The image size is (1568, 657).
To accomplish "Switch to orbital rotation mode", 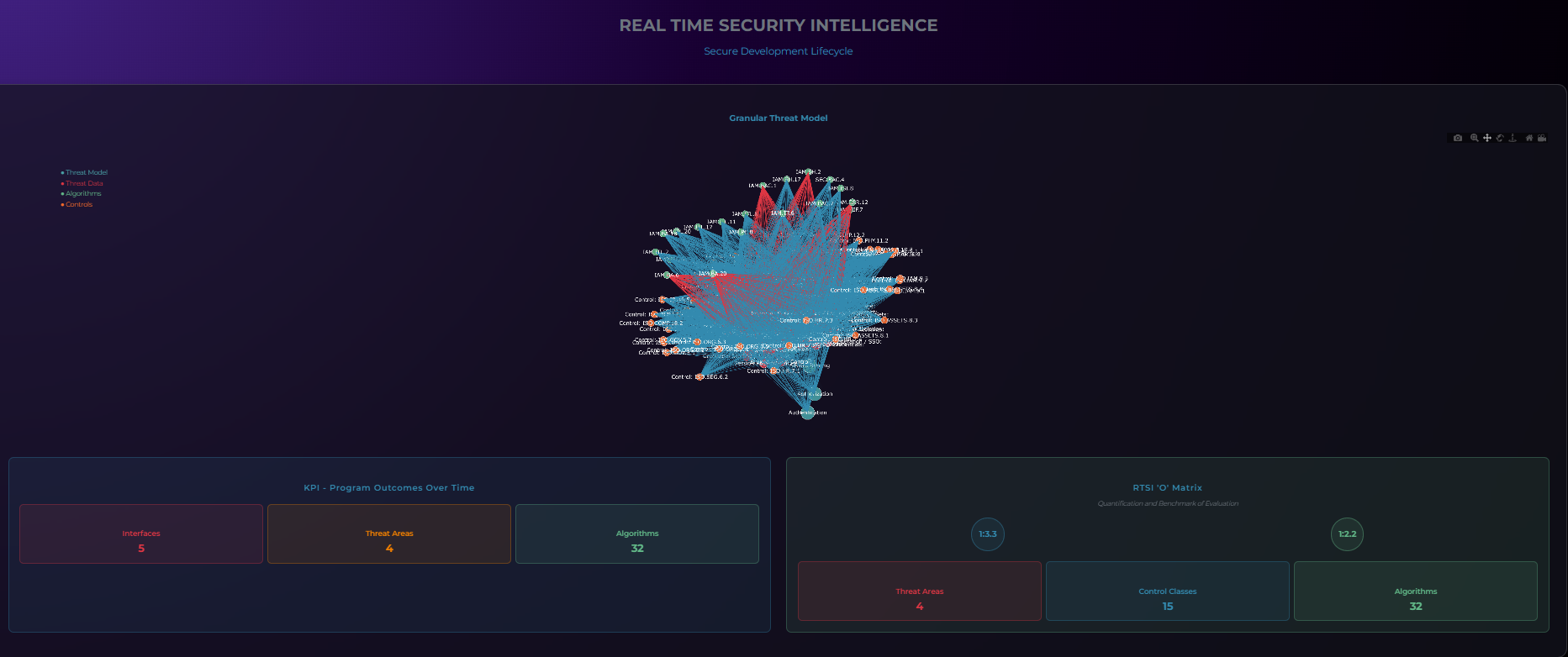I will click(1500, 138).
